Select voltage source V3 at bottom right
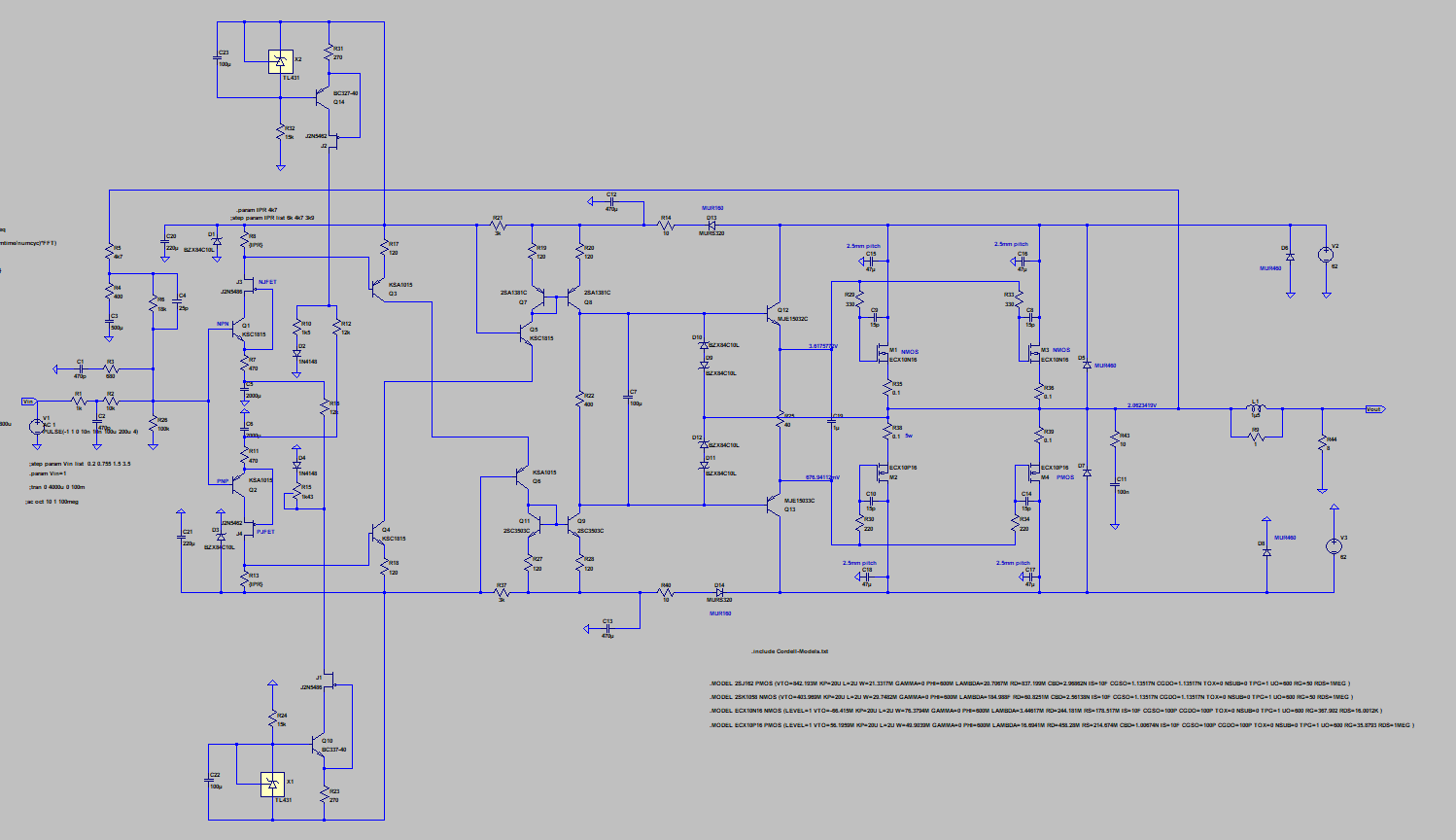The width and height of the screenshot is (1456, 840). [1334, 545]
